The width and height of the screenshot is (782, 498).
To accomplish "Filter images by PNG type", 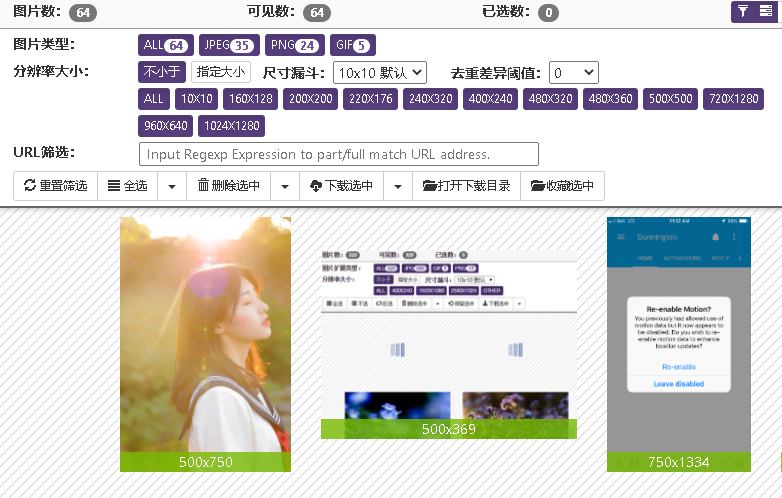I will (295, 45).
